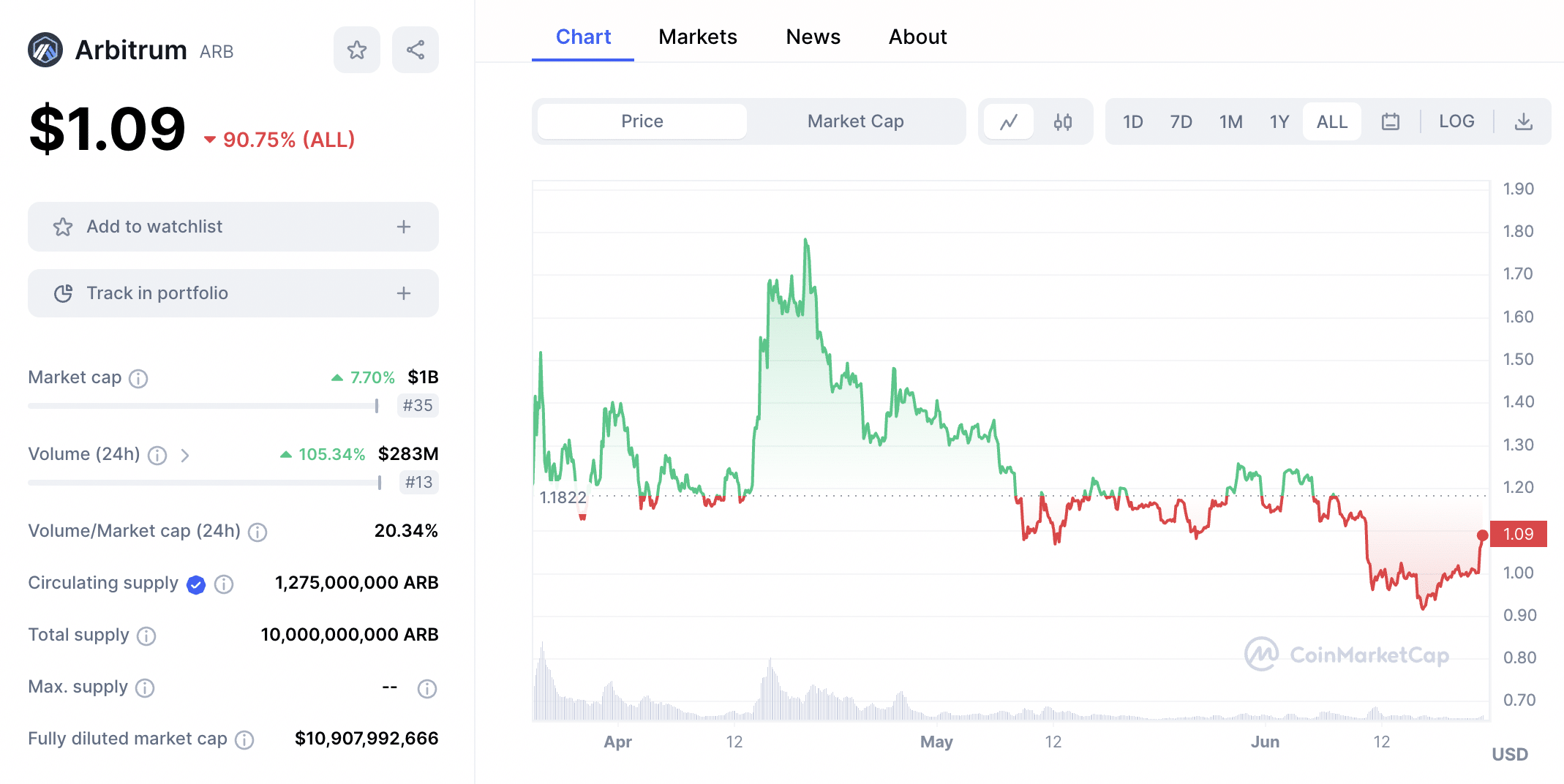Click the 1.1822 baseline price label
Viewport: 1564px width, 784px height.
tap(563, 497)
